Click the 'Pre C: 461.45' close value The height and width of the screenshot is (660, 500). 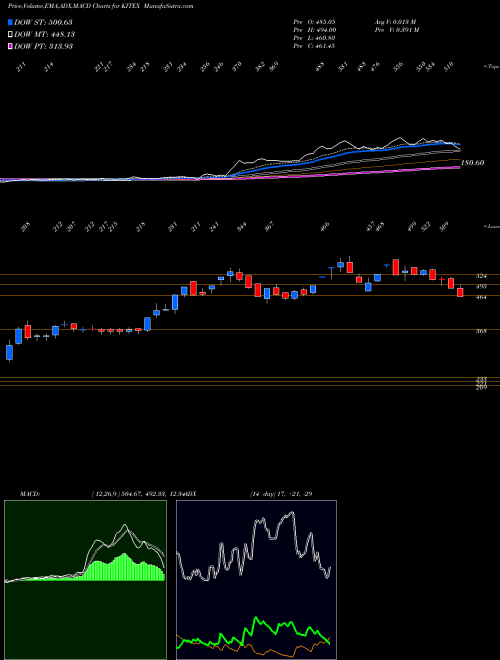(x=314, y=46)
